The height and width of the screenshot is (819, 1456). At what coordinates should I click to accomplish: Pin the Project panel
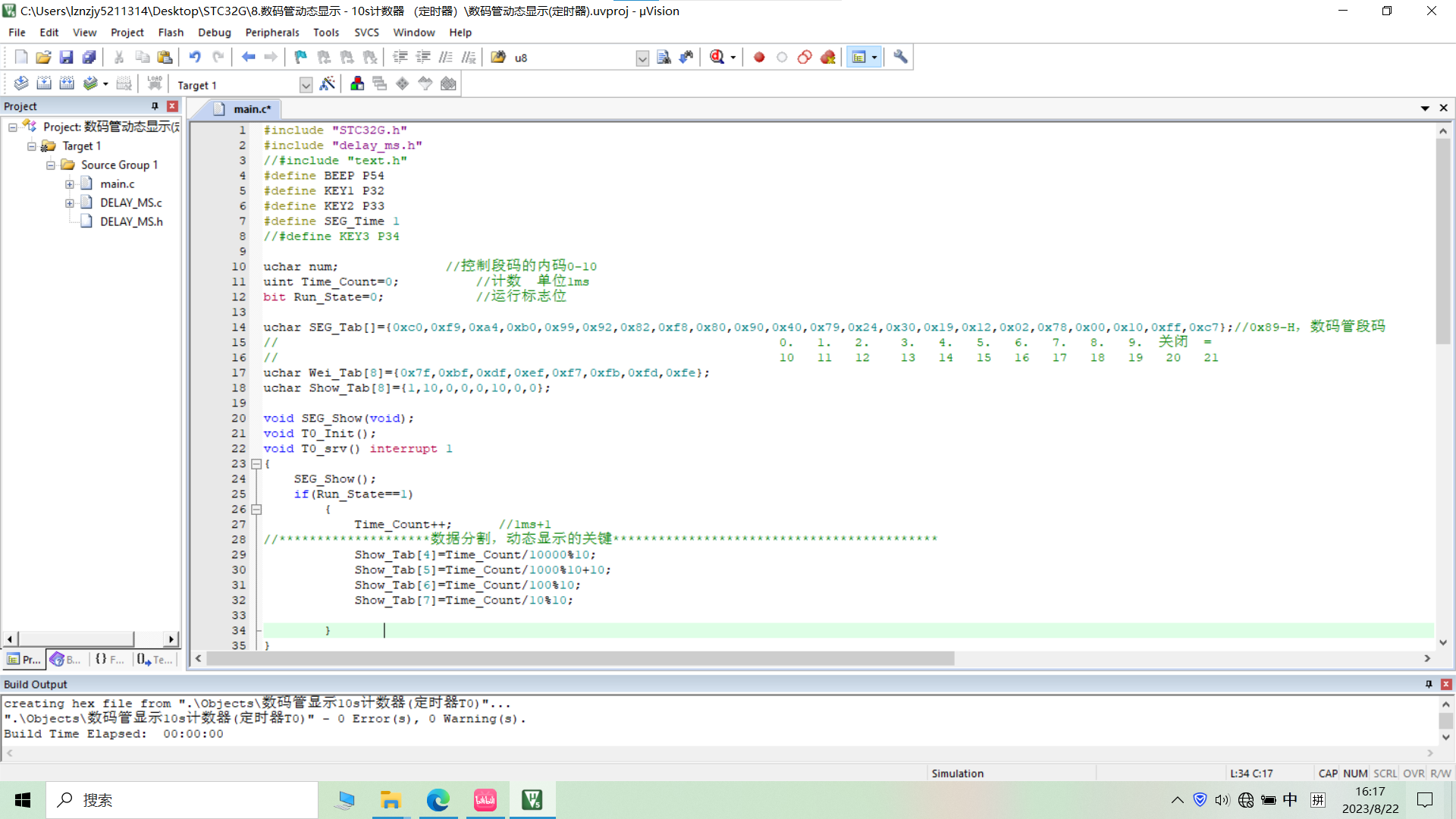[155, 106]
